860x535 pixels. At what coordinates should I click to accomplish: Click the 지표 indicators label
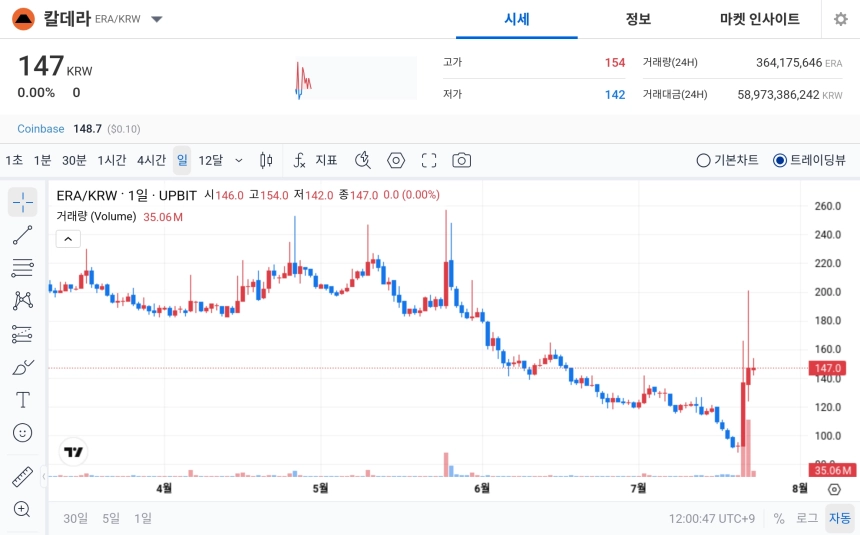tap(326, 160)
